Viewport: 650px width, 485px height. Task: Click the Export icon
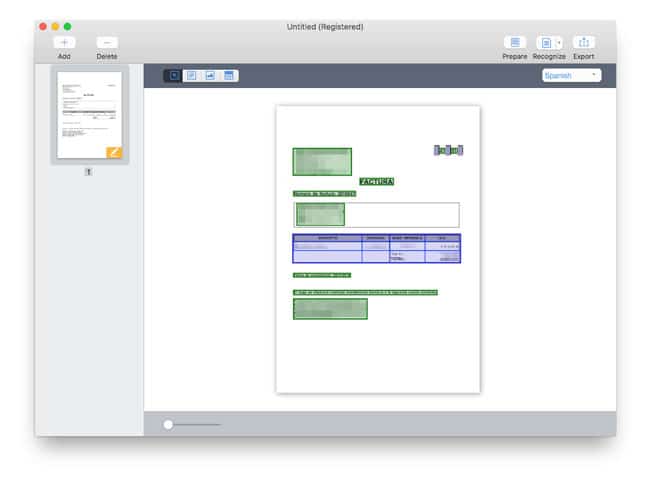pos(584,43)
